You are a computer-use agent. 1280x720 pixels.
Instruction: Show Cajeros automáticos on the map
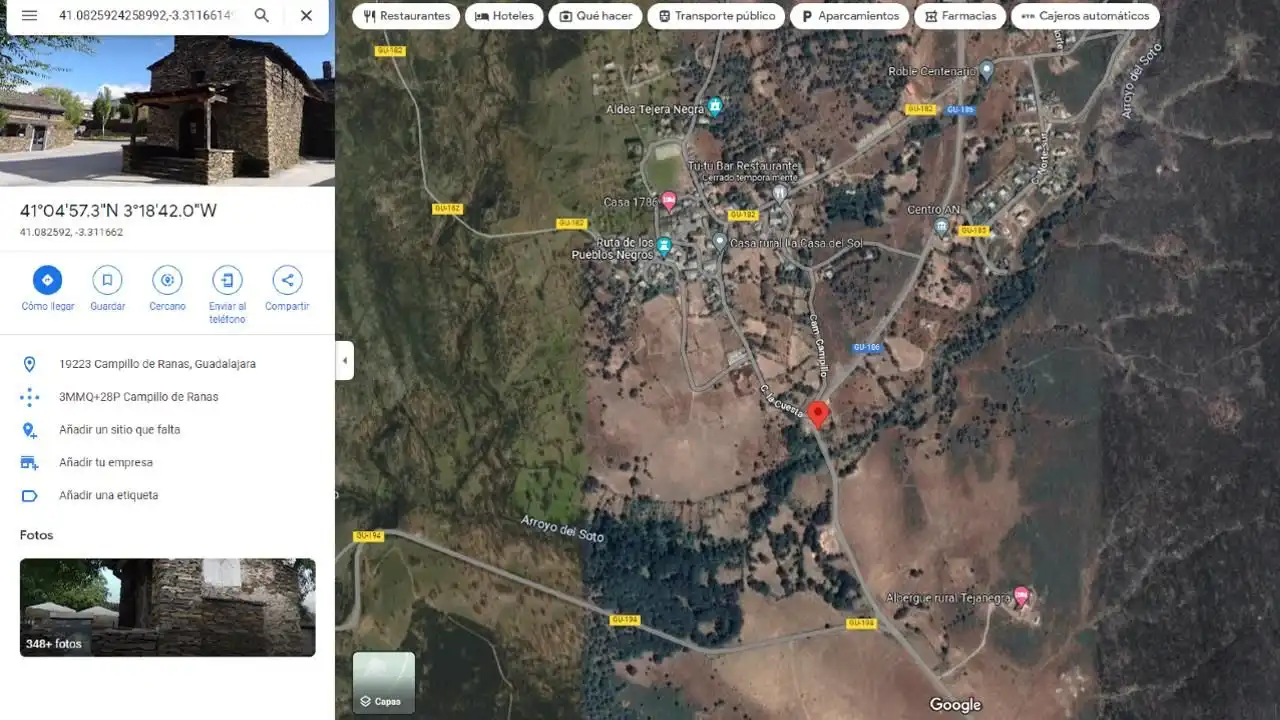(1085, 16)
